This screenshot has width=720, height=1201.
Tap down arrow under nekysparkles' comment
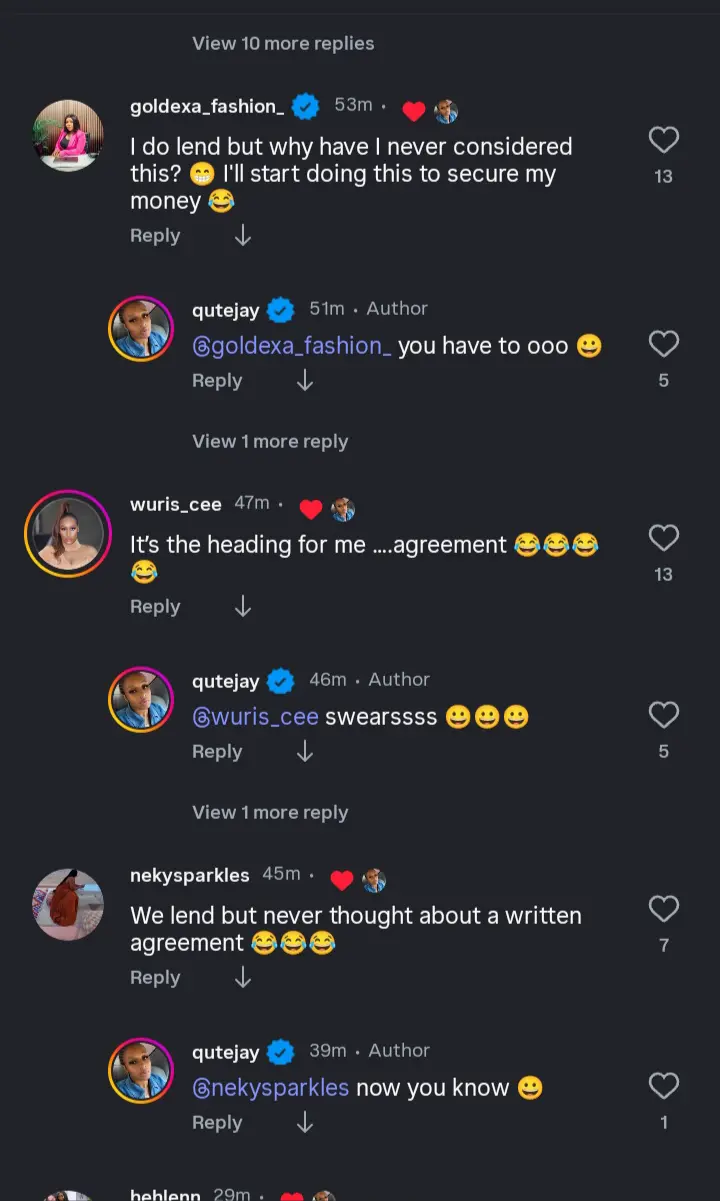242,978
